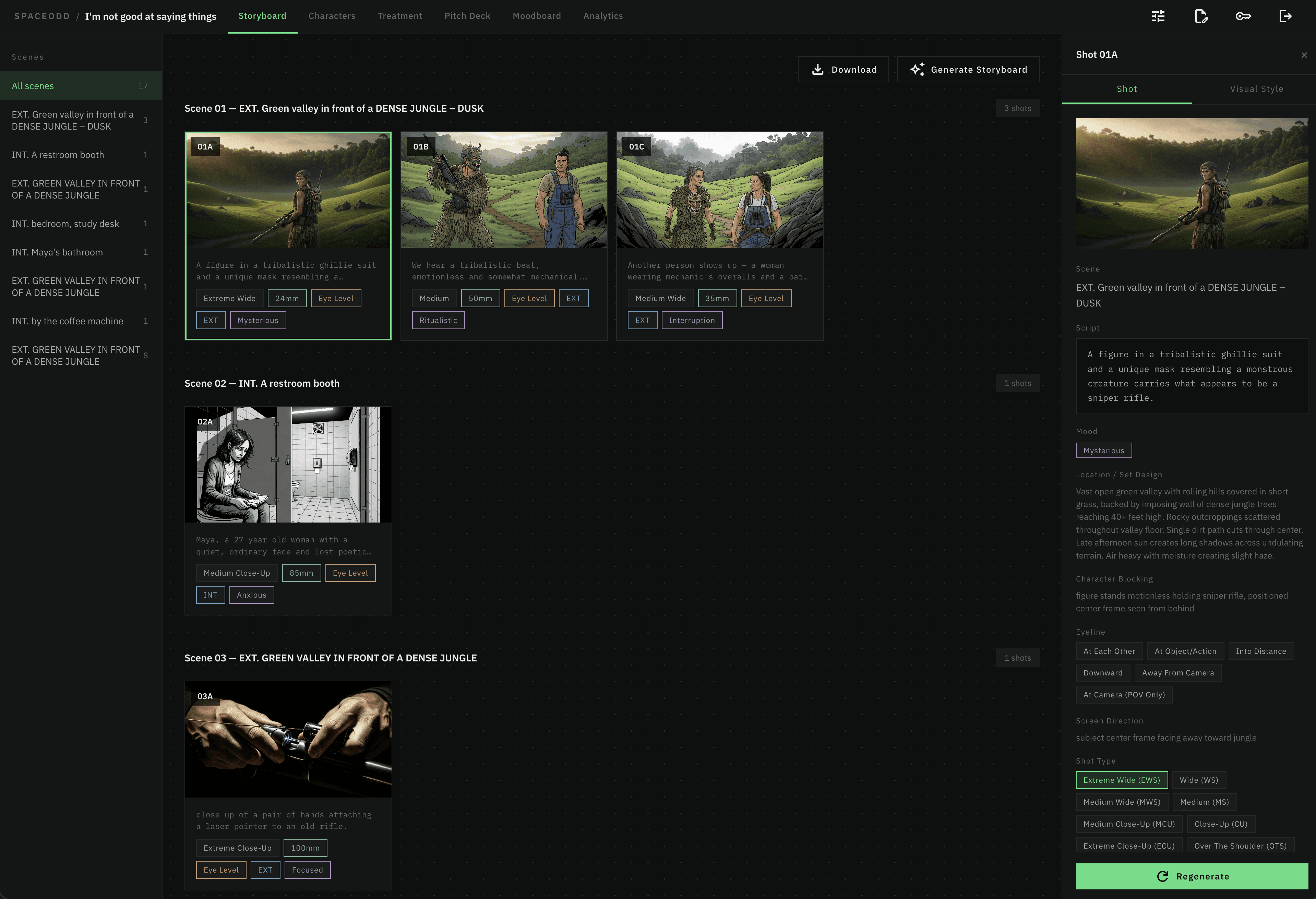Viewport: 1316px width, 899px height.
Task: Select Wide (WS) shot type
Action: pos(1199,780)
